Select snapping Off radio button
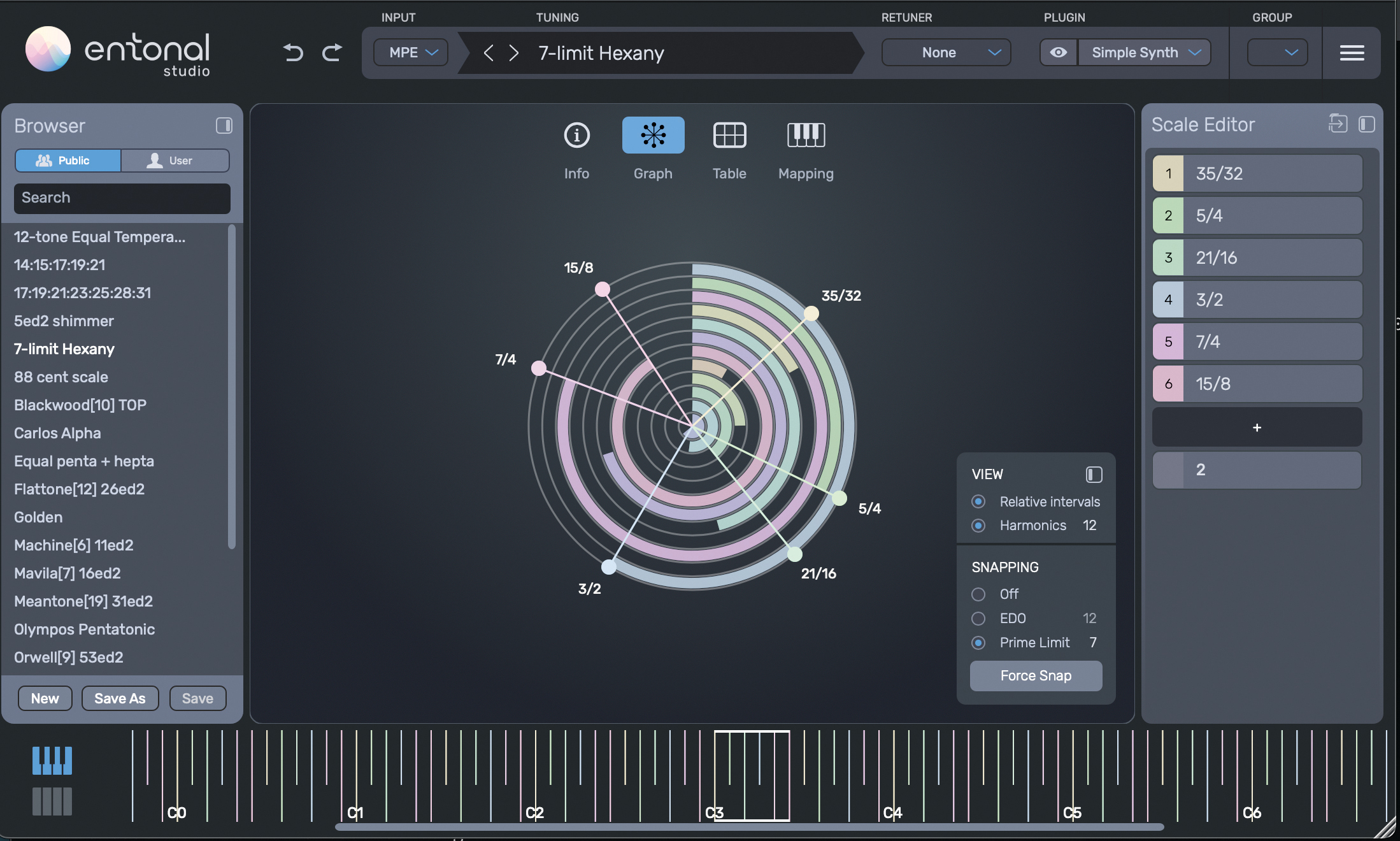The image size is (1400, 841). 978,594
